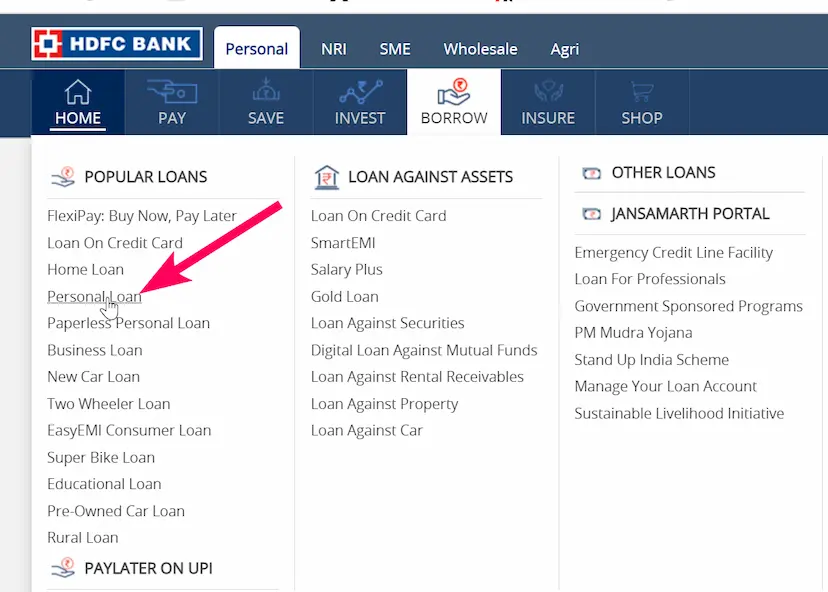The width and height of the screenshot is (828, 592).
Task: Open Government Sponsored Programs
Action: [x=689, y=307]
